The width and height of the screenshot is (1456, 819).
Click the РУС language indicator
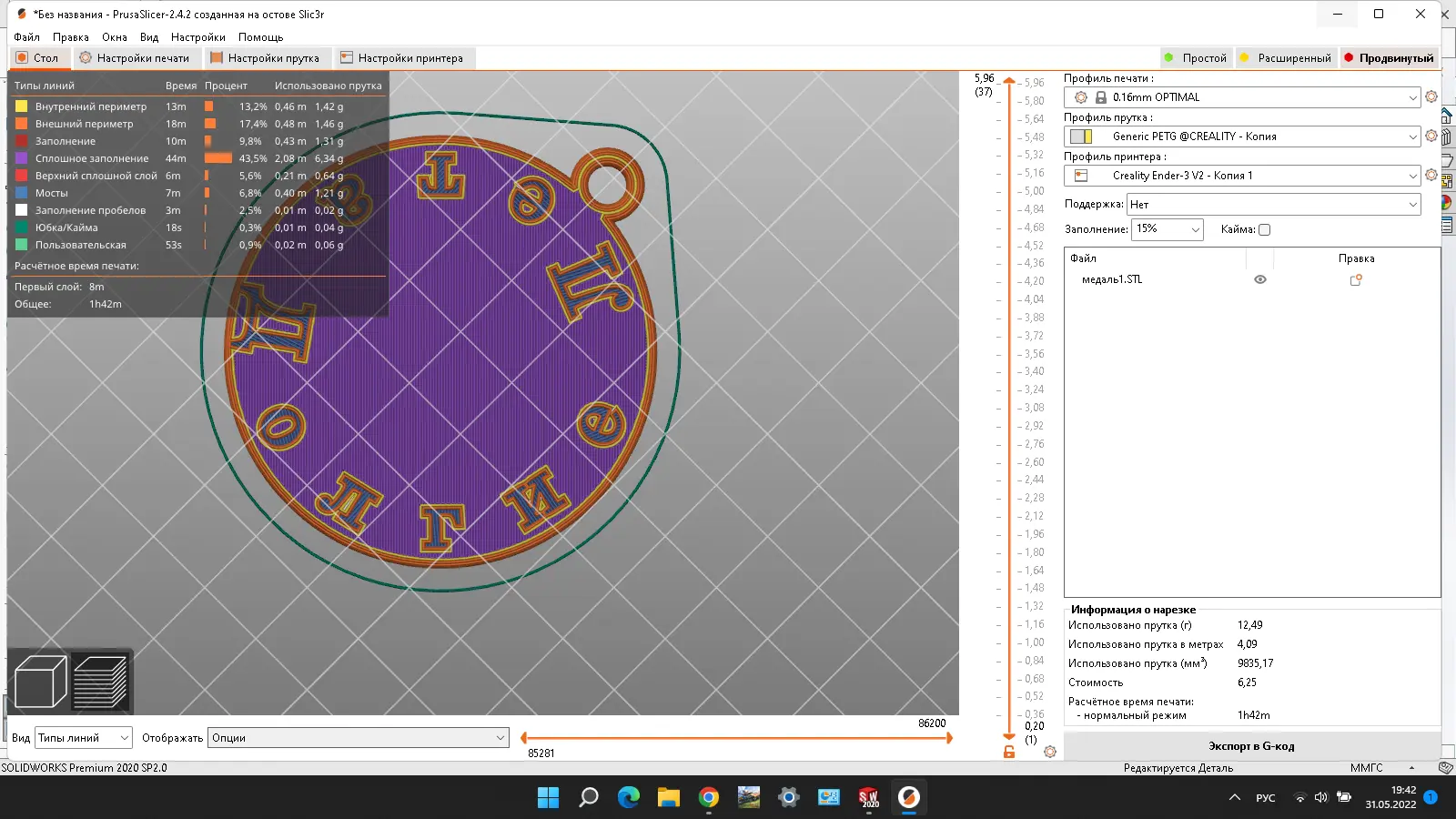click(x=1266, y=798)
